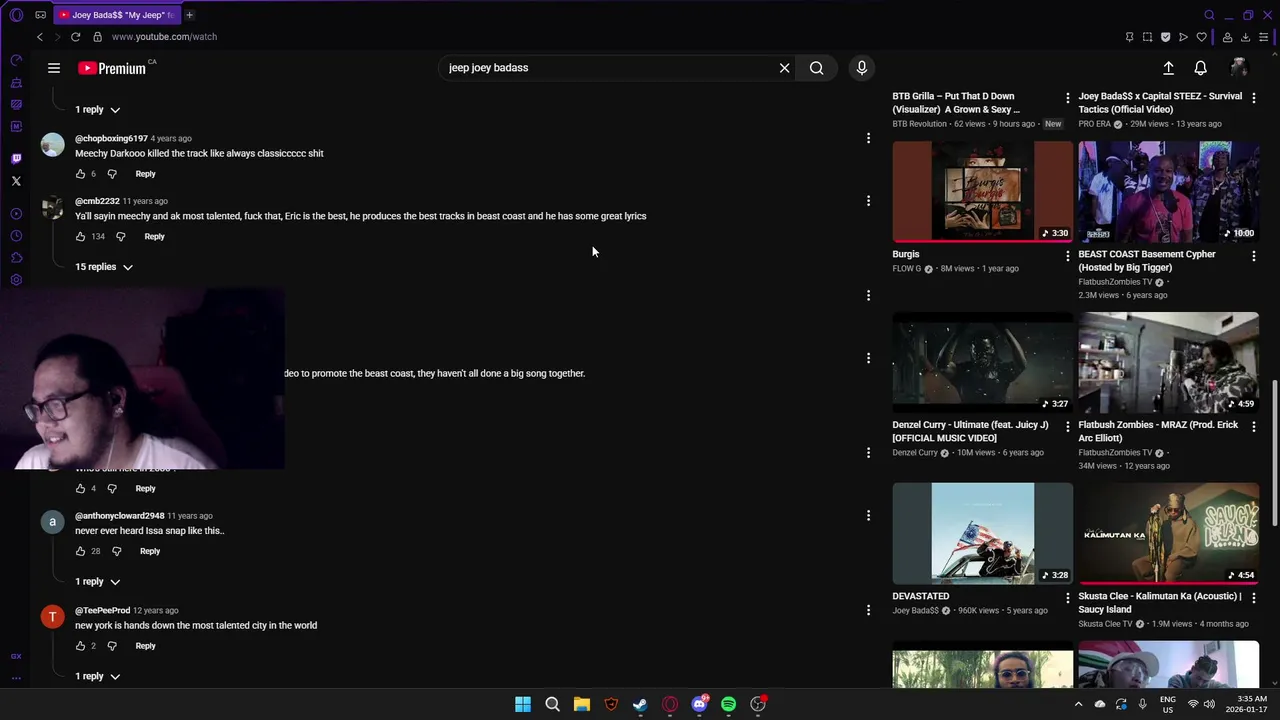
Task: Dislike the @TeePeeProd comment
Action: [x=112, y=646]
